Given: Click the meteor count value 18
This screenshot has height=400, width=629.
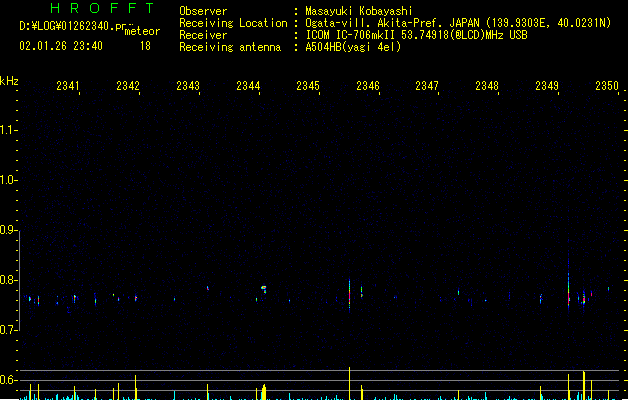Looking at the screenshot, I should click(x=145, y=46).
